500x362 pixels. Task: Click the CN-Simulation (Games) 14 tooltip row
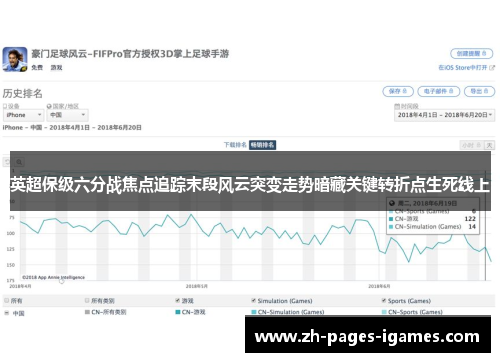pos(432,227)
